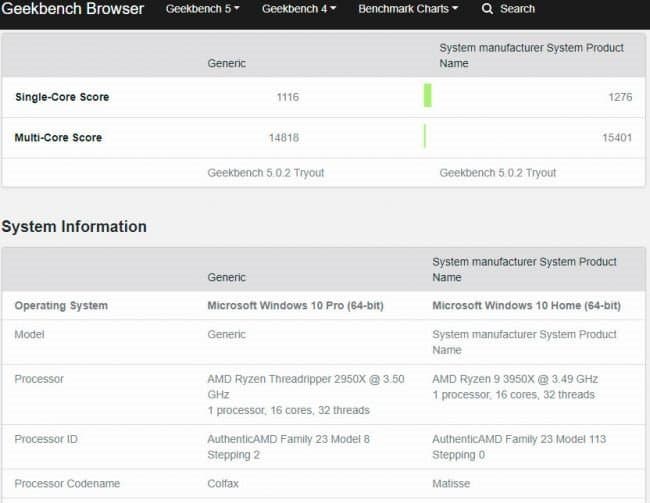Select AMD Ryzen 9 3950X processor text
Viewport: 650px width, 503px height.
coord(515,379)
